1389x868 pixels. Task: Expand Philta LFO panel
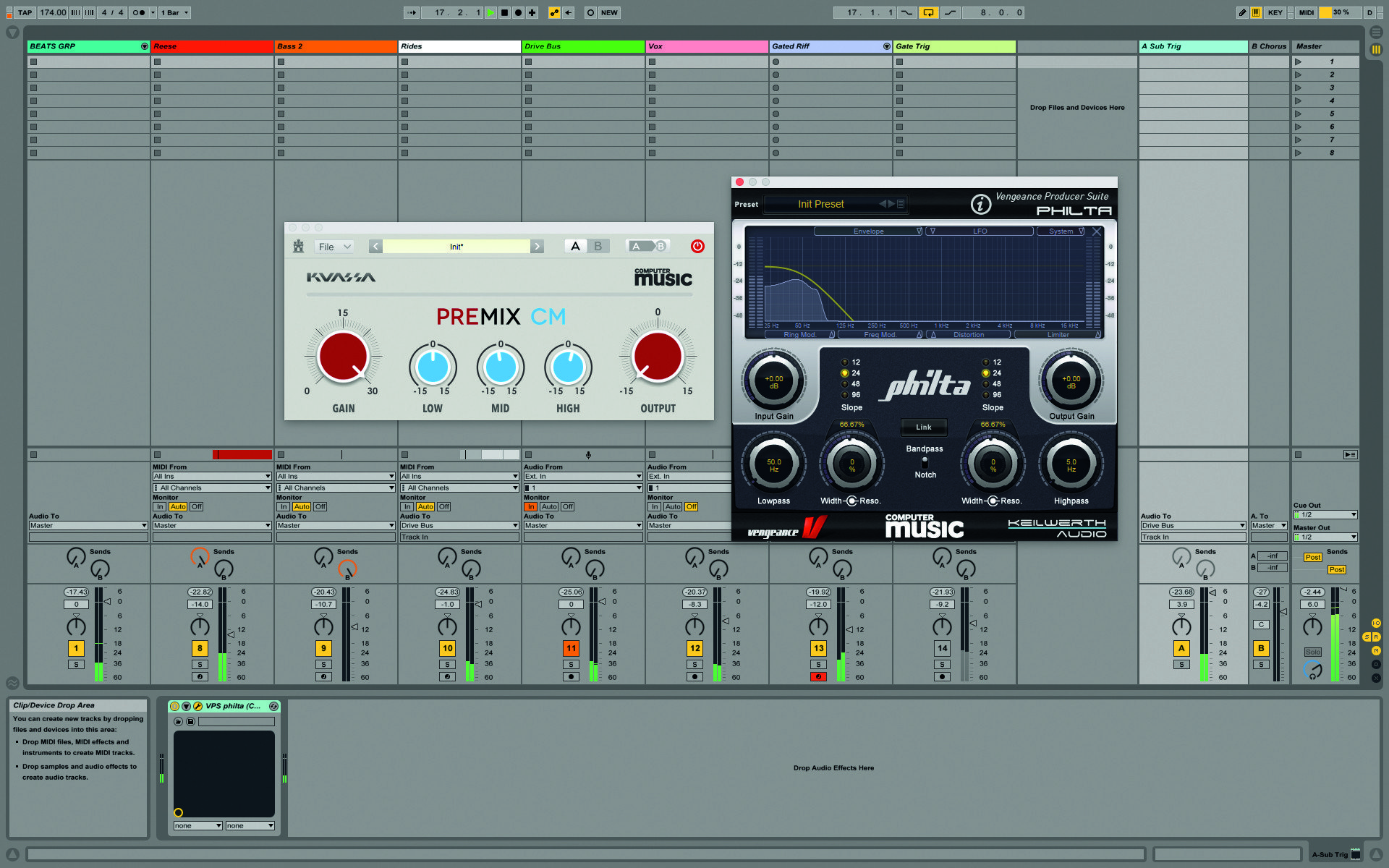[980, 231]
